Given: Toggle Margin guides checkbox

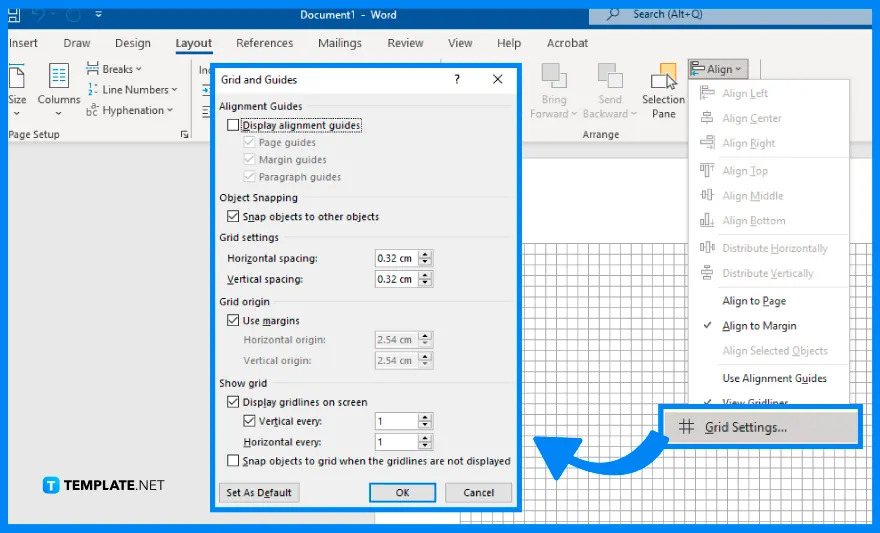Looking at the screenshot, I should [x=249, y=159].
